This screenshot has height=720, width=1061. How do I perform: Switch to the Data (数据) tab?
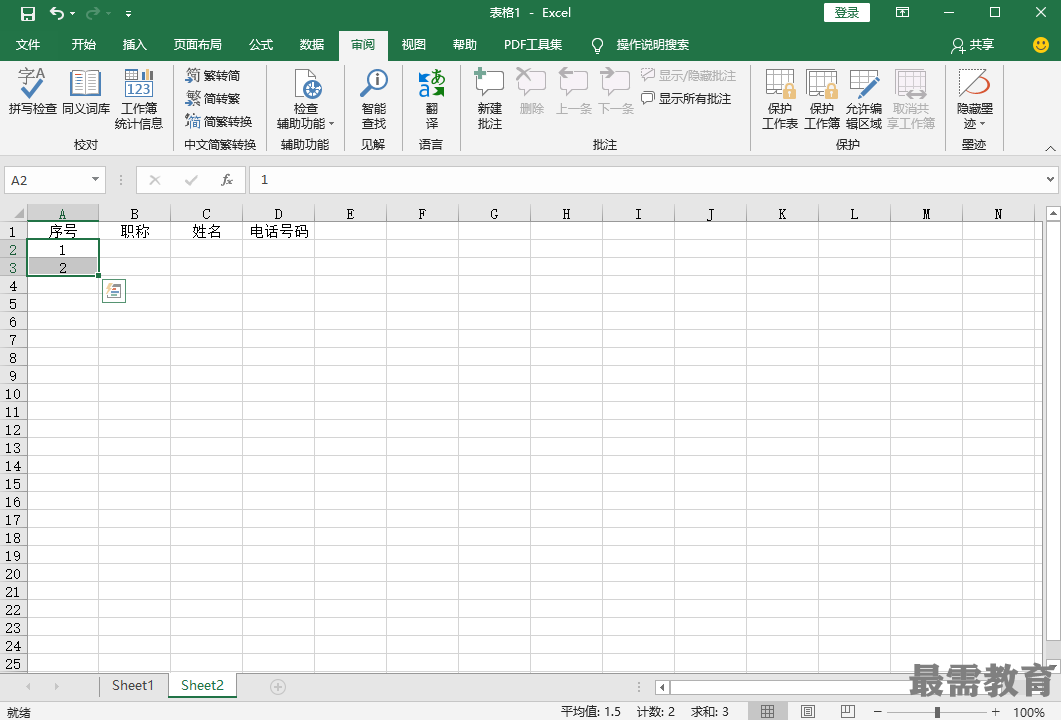click(311, 45)
